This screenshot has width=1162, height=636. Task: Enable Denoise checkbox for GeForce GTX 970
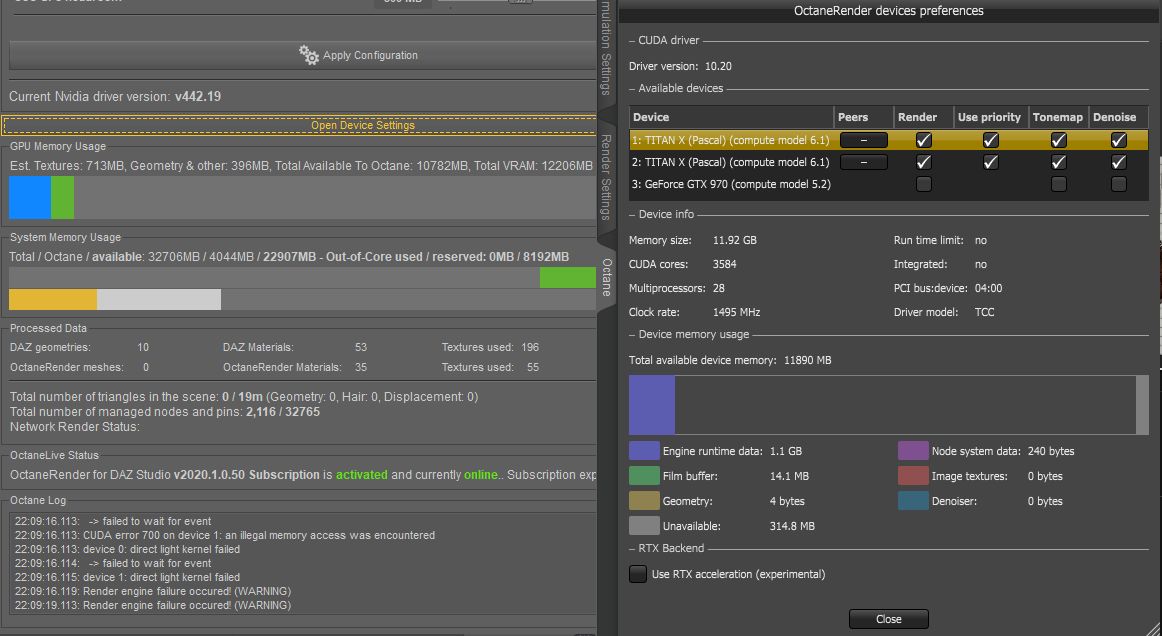coord(1118,184)
